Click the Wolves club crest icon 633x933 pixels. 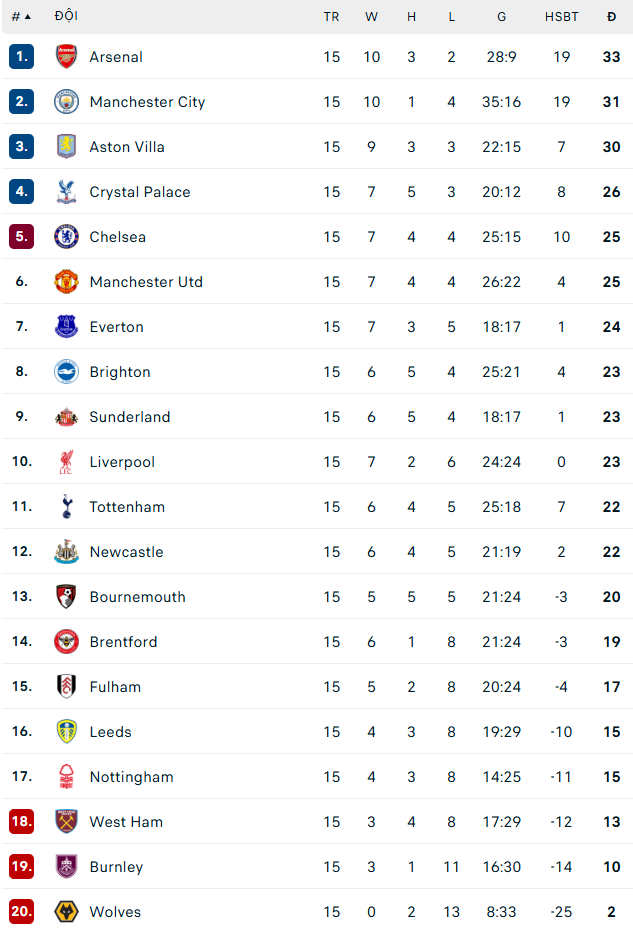pos(66,912)
